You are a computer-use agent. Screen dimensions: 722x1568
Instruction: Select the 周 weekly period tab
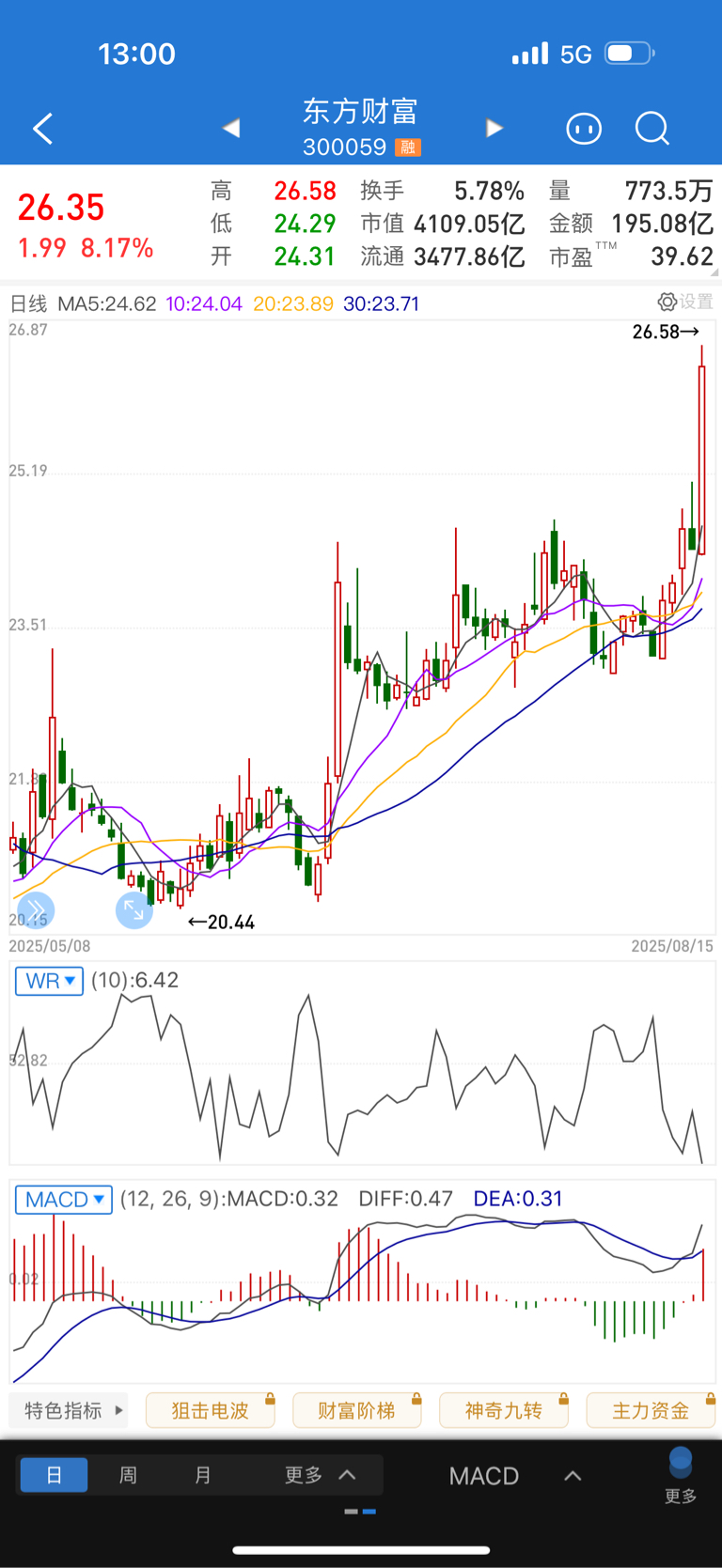click(x=128, y=1475)
